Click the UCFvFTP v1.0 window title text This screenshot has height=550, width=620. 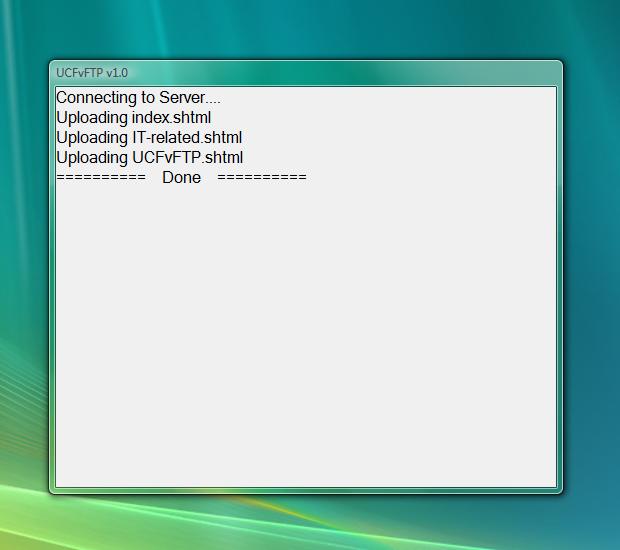click(x=92, y=73)
